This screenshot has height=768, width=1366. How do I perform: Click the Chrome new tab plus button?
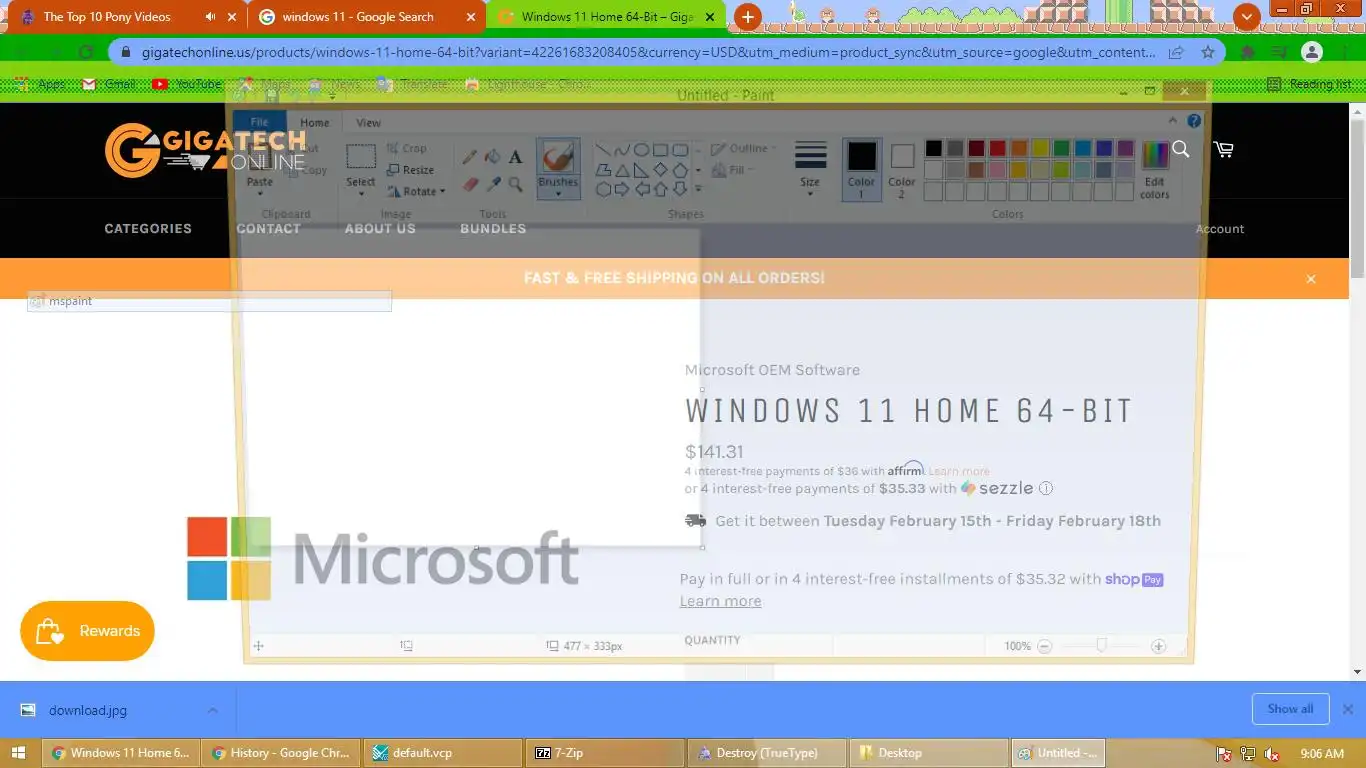click(747, 17)
